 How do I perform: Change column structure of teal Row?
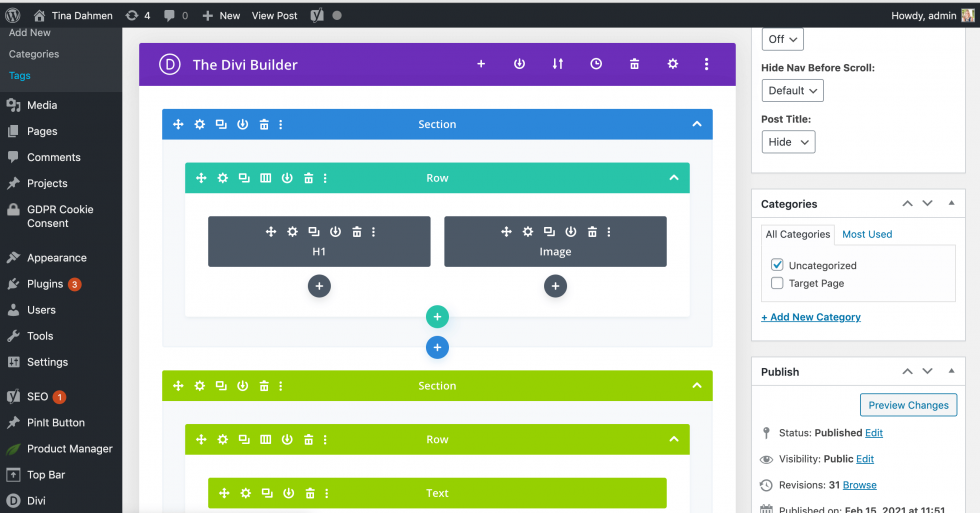(x=266, y=178)
